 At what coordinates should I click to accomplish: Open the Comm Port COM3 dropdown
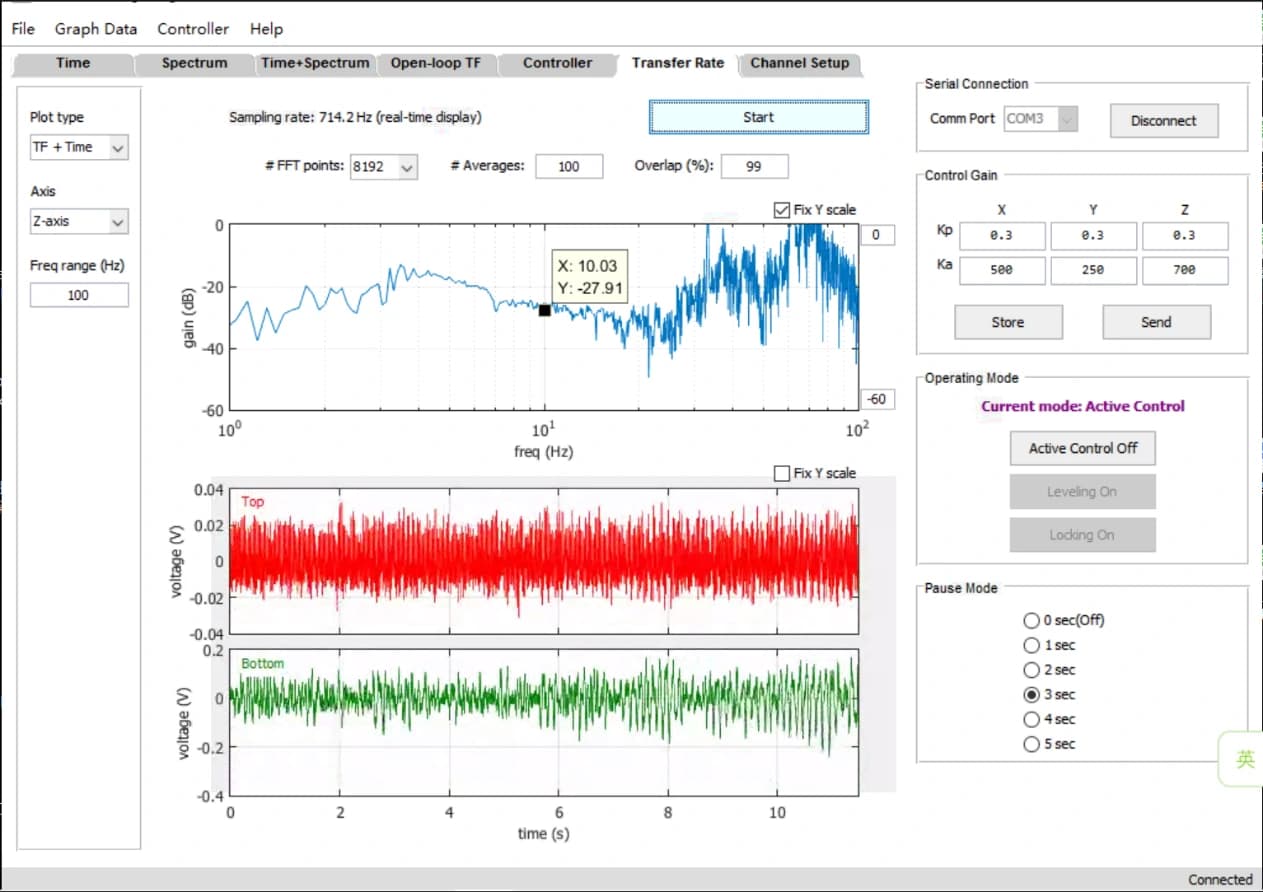click(1041, 119)
